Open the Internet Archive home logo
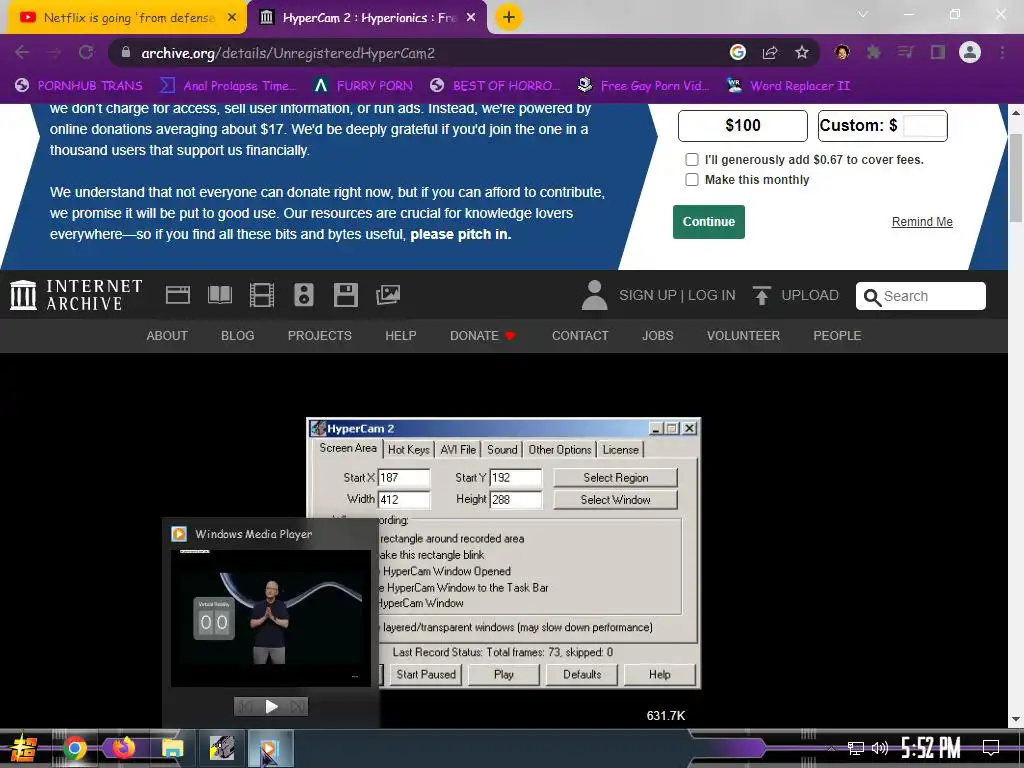The width and height of the screenshot is (1024, 768). (76, 295)
